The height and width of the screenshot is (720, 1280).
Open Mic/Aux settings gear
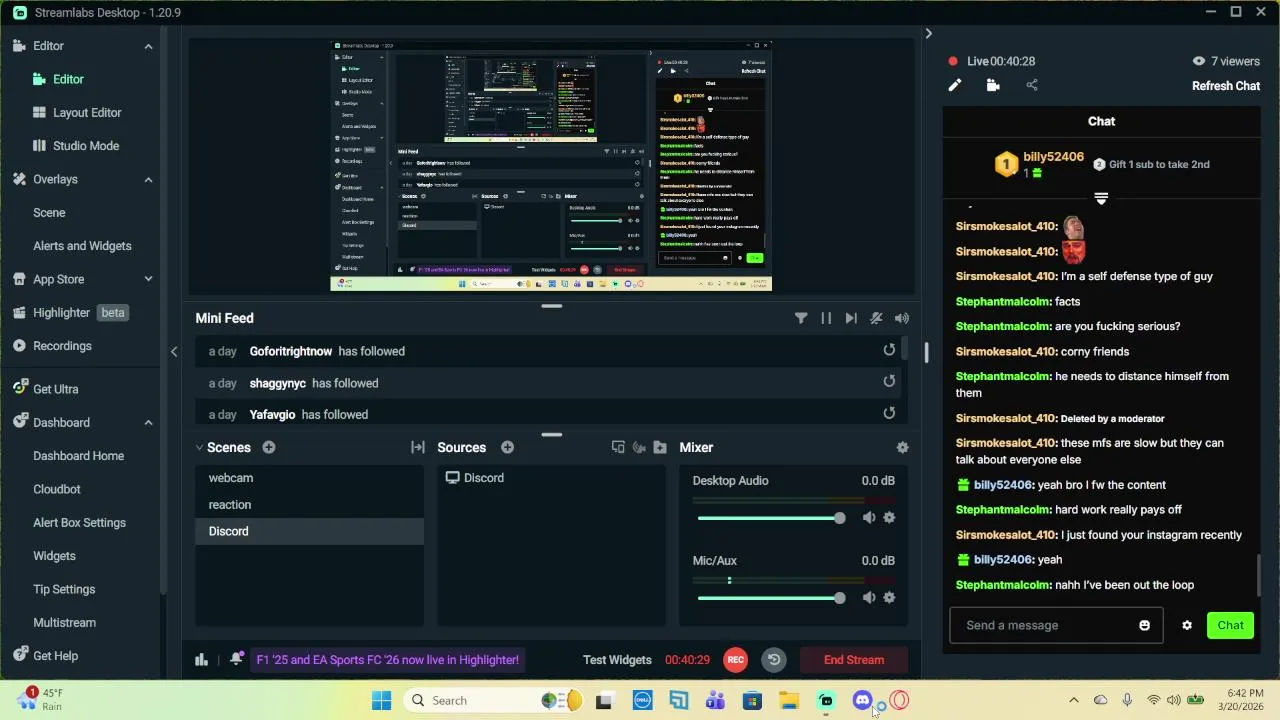(889, 597)
